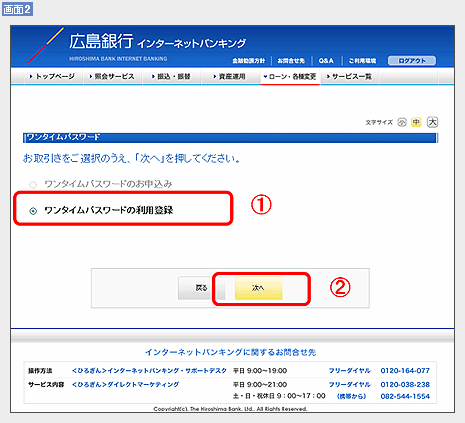Open ローン・各種変更 navigation tab
The width and height of the screenshot is (465, 423).
290,77
